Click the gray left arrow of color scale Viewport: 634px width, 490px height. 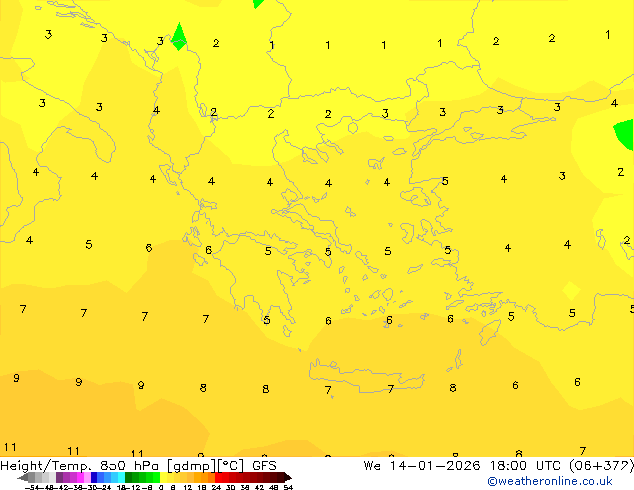23,478
